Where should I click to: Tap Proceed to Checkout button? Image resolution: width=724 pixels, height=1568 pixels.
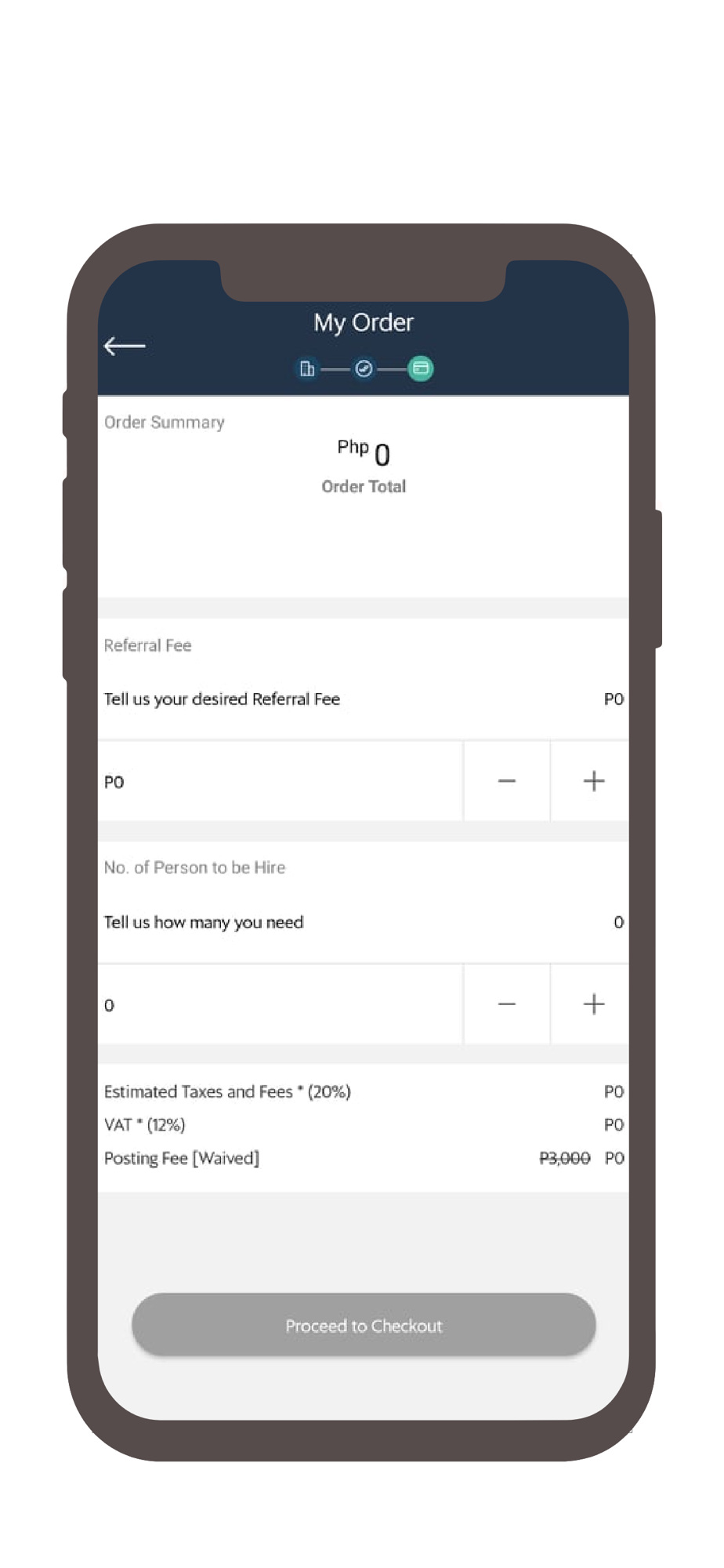pos(364,1325)
